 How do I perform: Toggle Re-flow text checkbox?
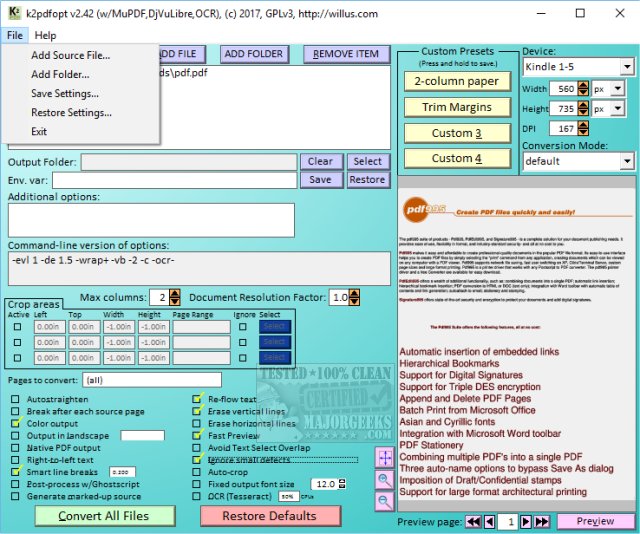click(x=197, y=399)
